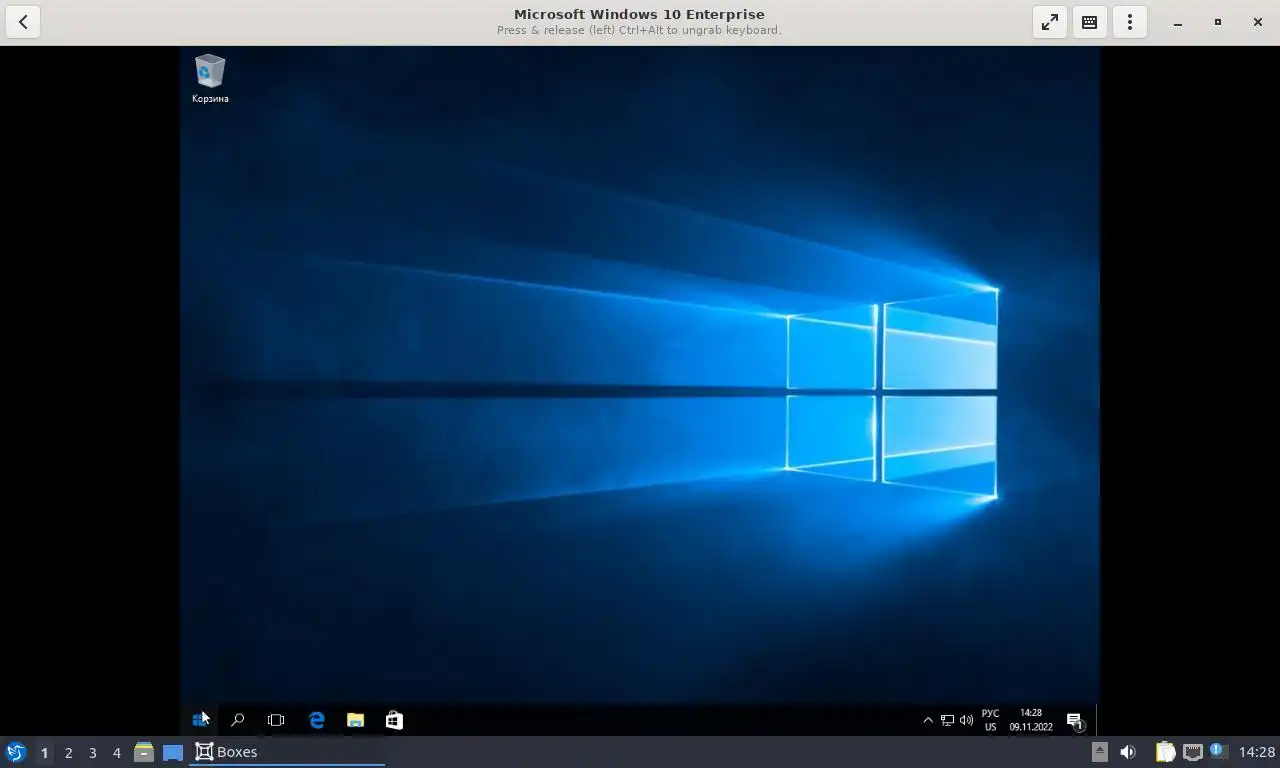
Task: Select the Boxes task in host taskbar
Action: 287,752
